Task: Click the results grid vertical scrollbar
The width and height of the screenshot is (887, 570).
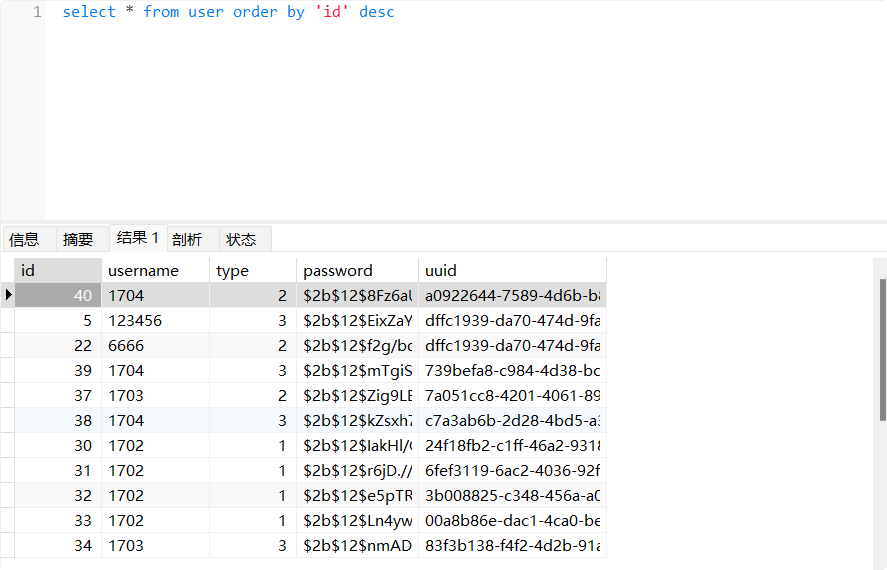Action: (x=880, y=340)
